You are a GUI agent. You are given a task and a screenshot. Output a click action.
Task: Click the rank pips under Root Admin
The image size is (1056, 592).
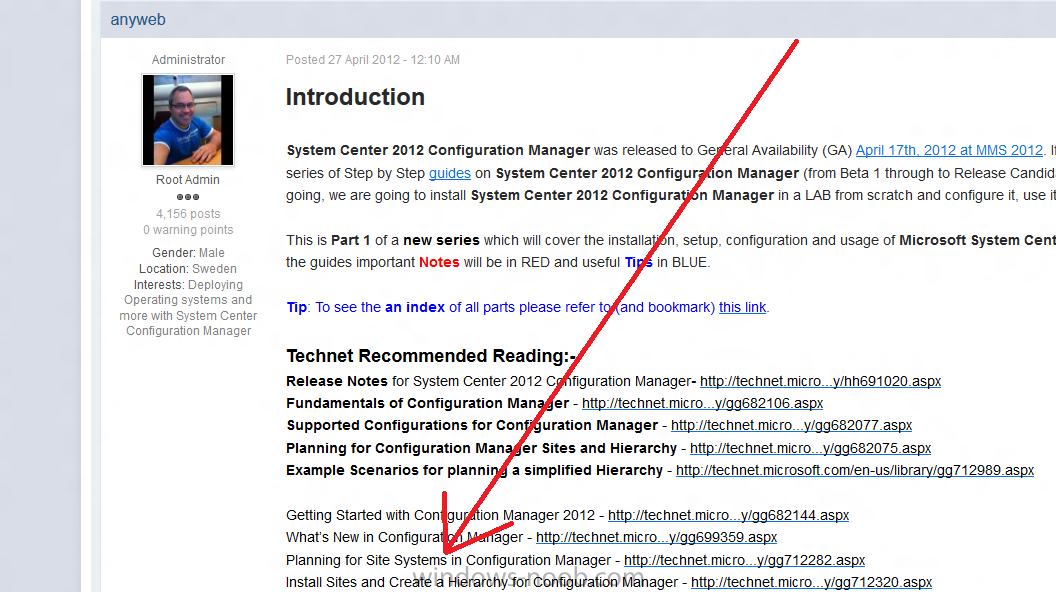(188, 197)
